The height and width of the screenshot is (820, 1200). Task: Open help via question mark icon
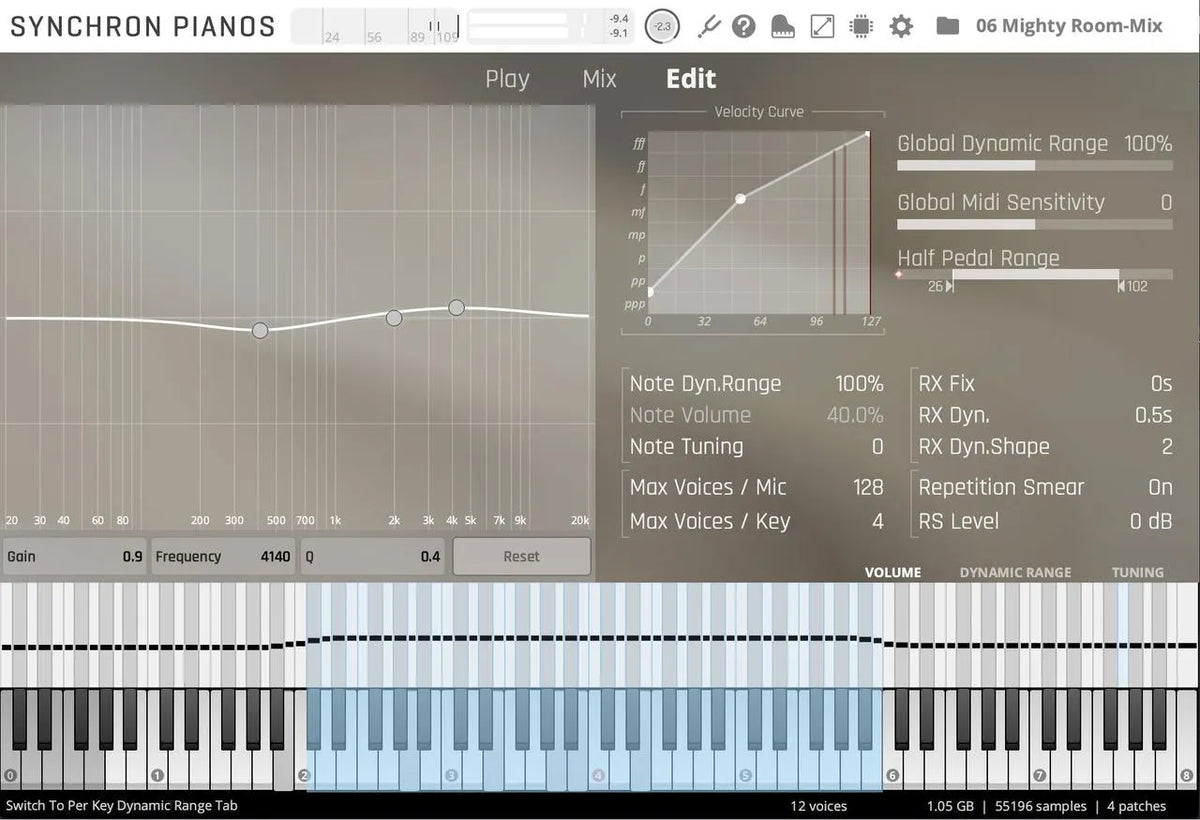coord(743,26)
